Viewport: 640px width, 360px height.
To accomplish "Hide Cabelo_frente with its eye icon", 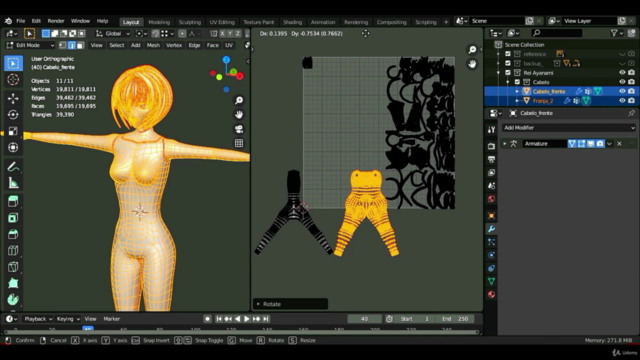I will [x=622, y=91].
